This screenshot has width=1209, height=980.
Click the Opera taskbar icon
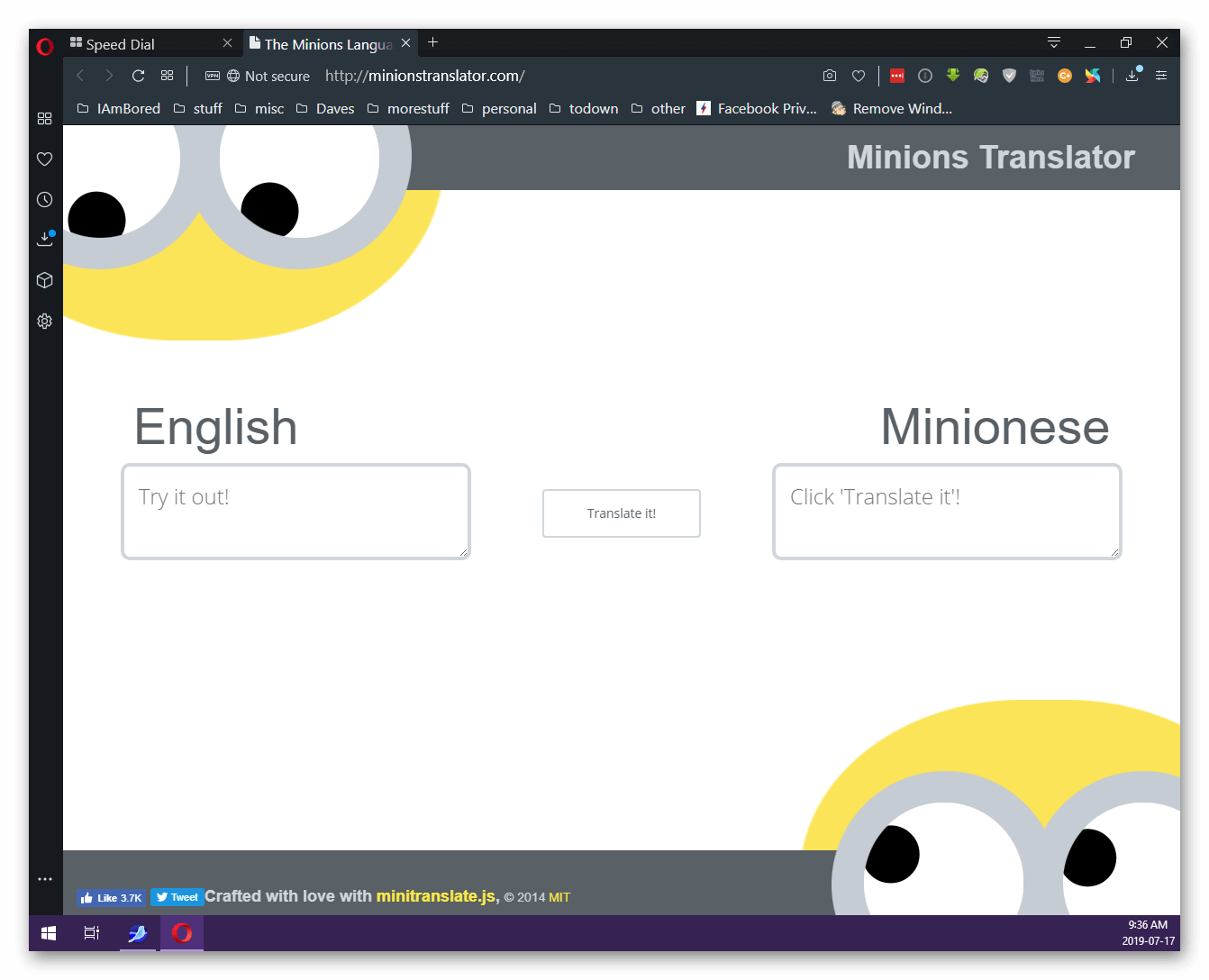[182, 933]
